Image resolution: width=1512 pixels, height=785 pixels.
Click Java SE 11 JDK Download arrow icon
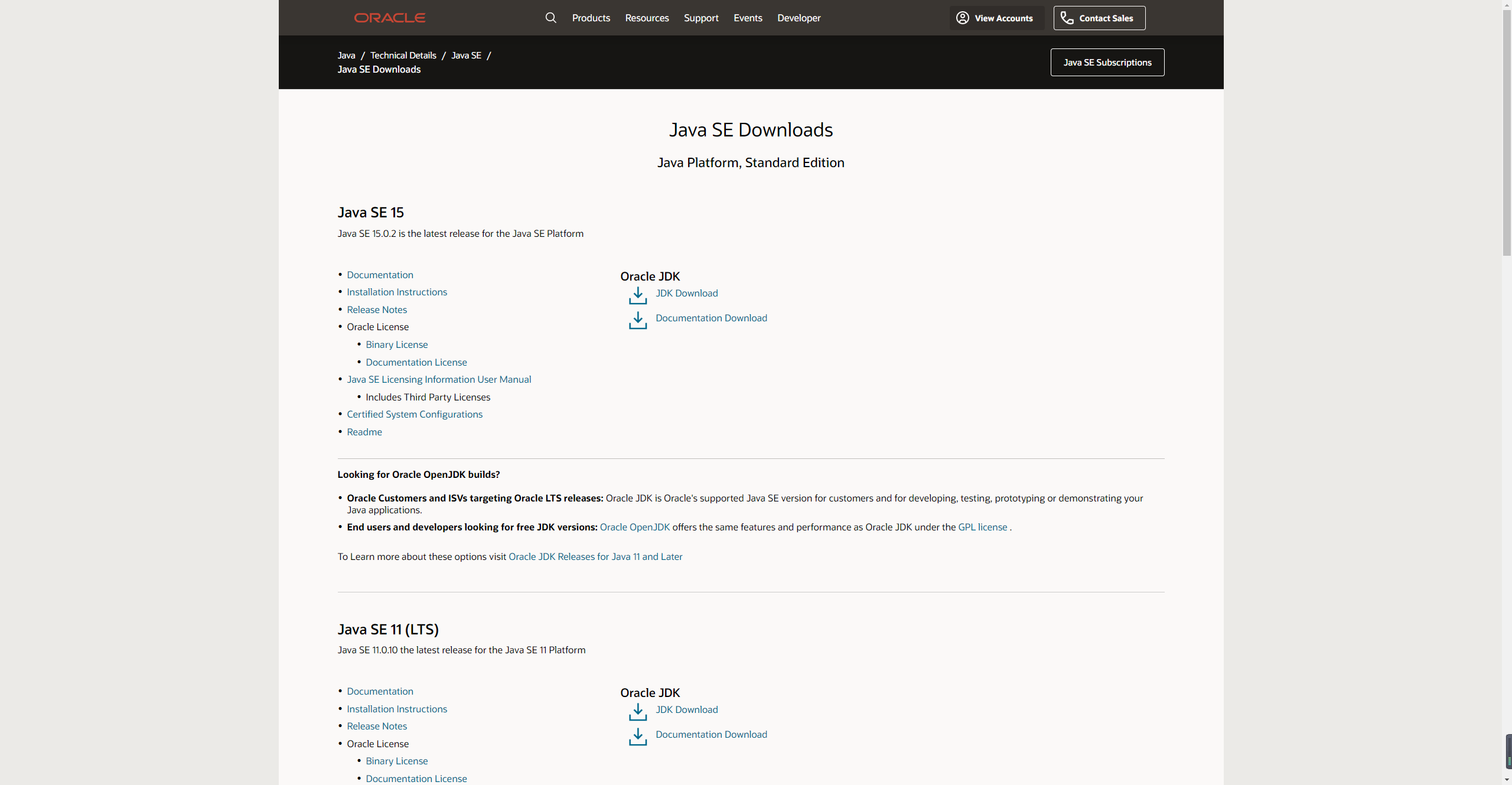tap(638, 712)
